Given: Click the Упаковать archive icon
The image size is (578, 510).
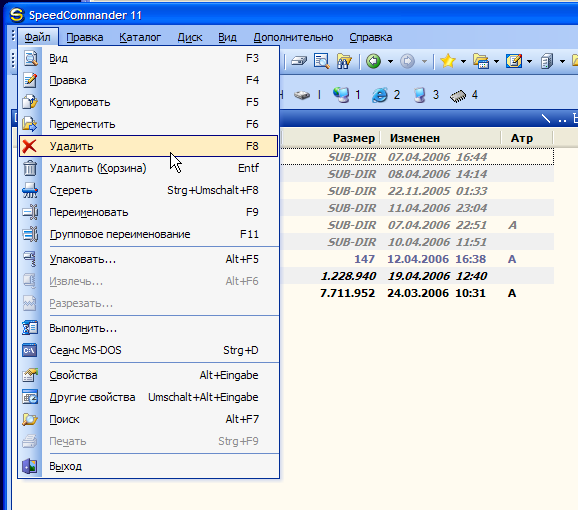Looking at the screenshot, I should pyautogui.click(x=30, y=259).
